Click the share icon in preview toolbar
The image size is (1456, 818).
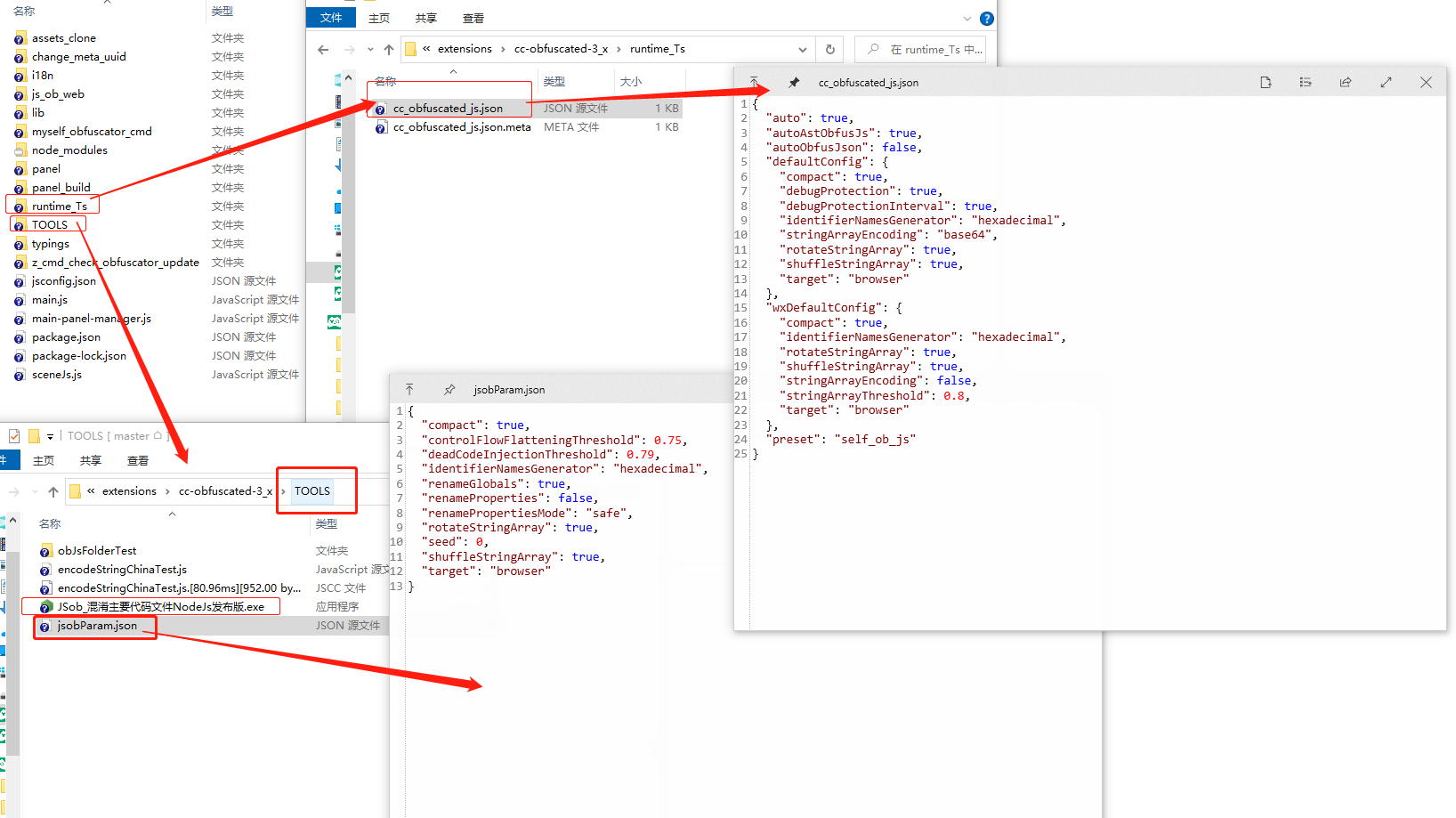tap(1346, 83)
